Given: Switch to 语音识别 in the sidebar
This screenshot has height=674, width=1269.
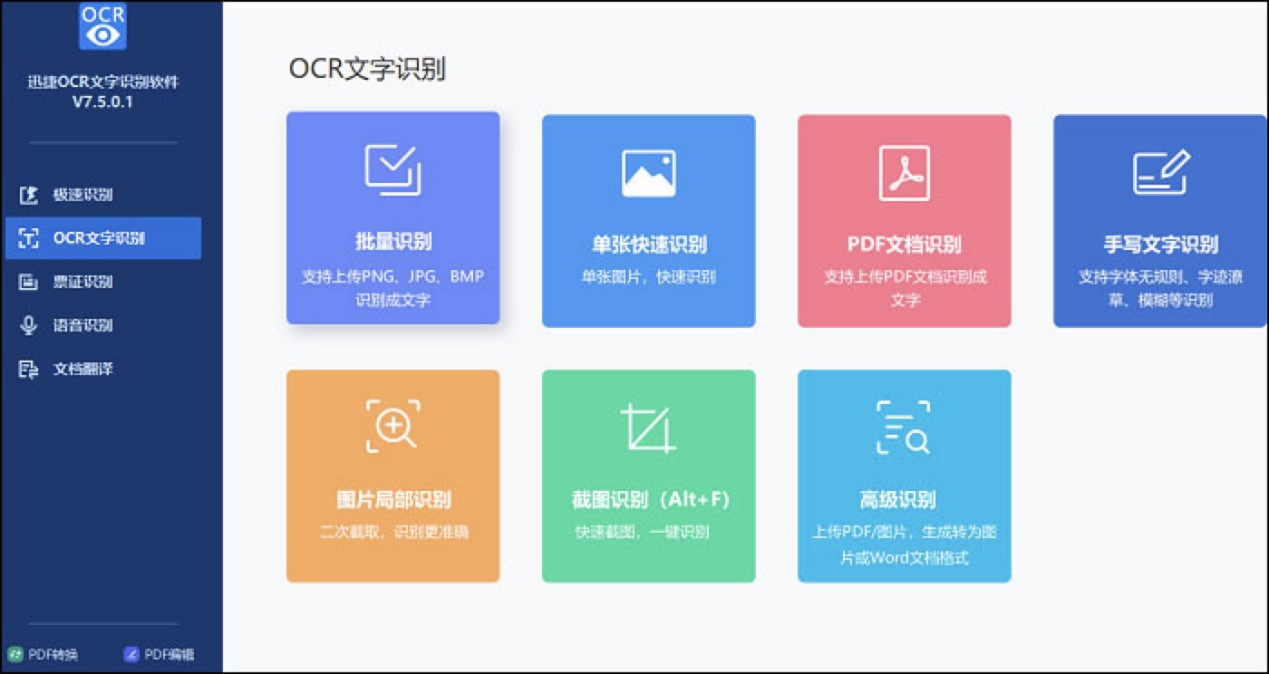Looking at the screenshot, I should pyautogui.click(x=101, y=325).
